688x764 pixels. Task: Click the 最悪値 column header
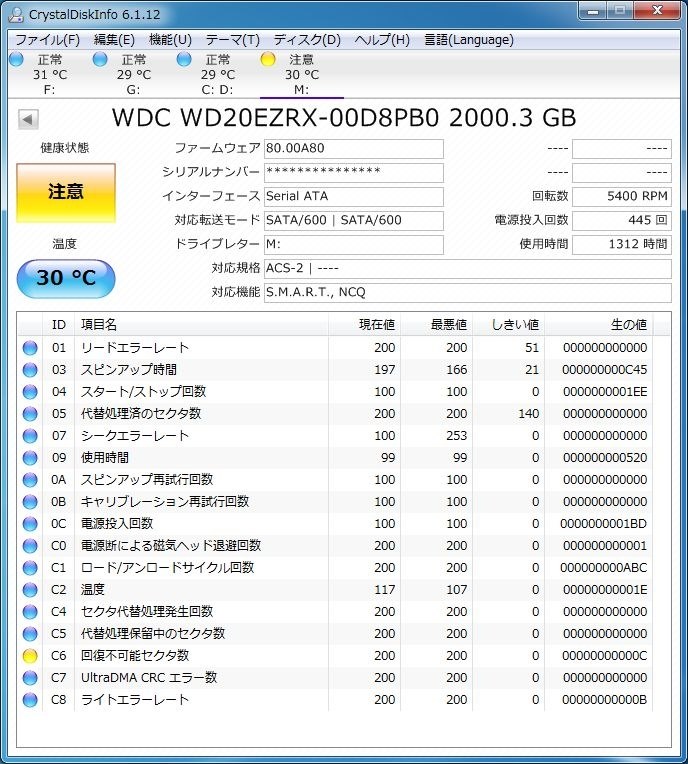click(437, 325)
